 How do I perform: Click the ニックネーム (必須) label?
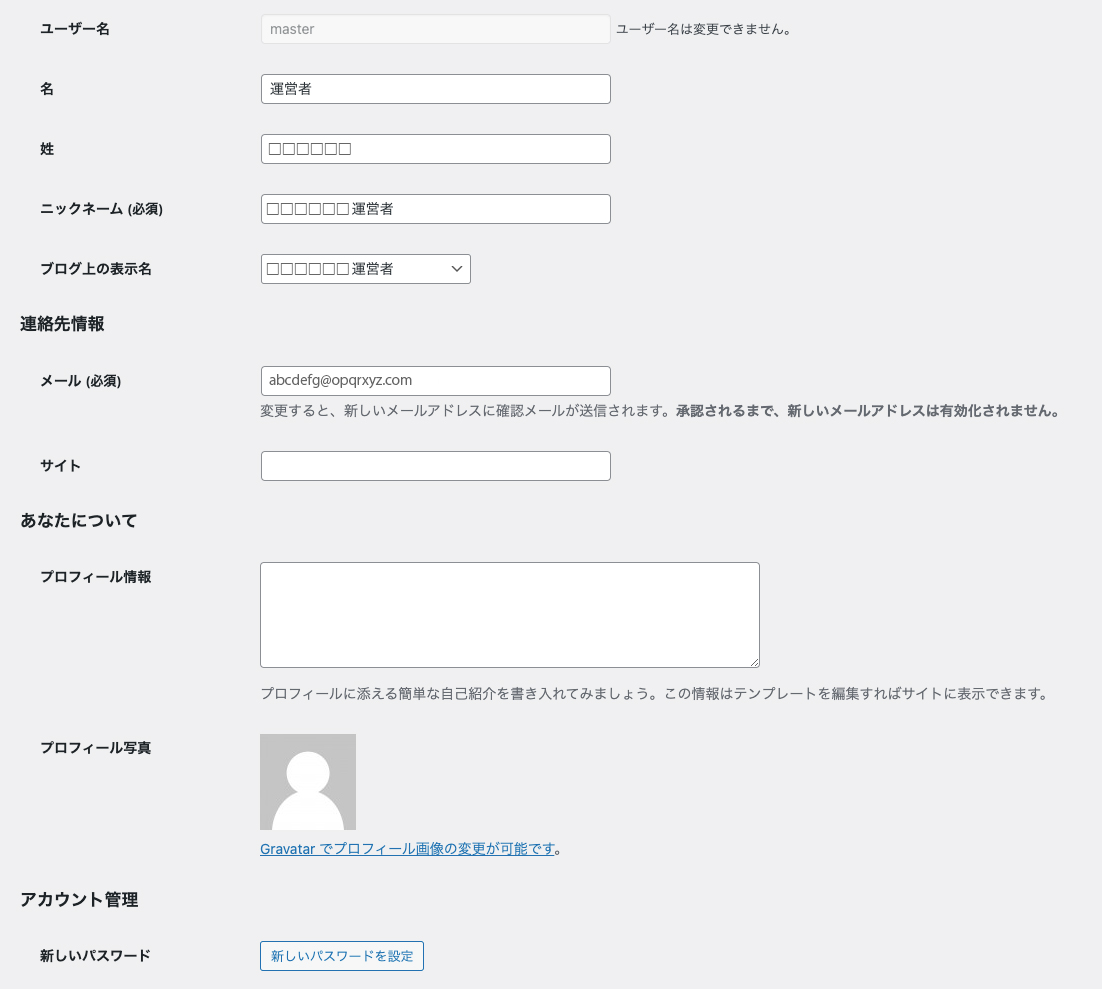[x=101, y=209]
